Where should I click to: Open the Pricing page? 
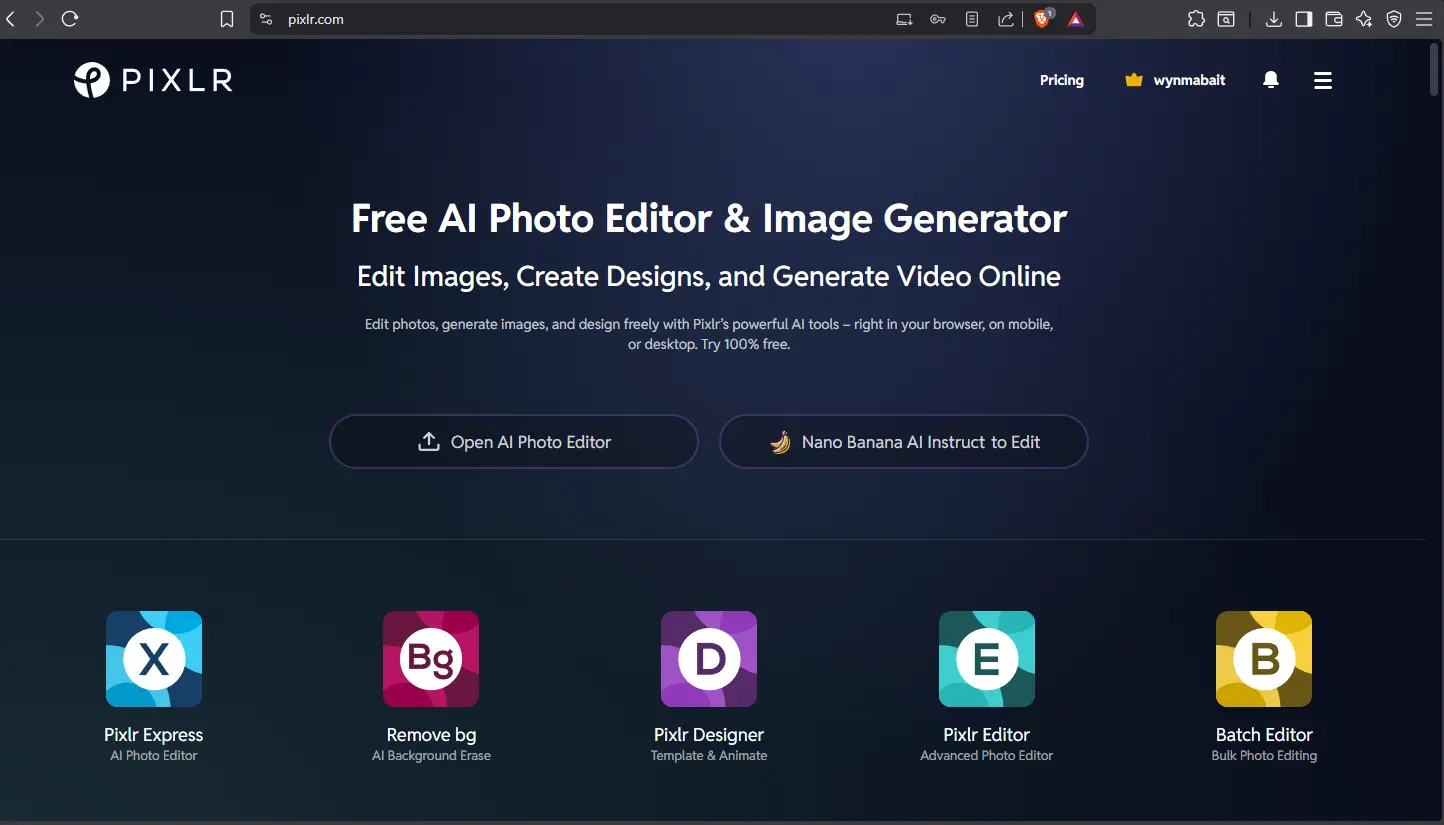pos(1062,80)
